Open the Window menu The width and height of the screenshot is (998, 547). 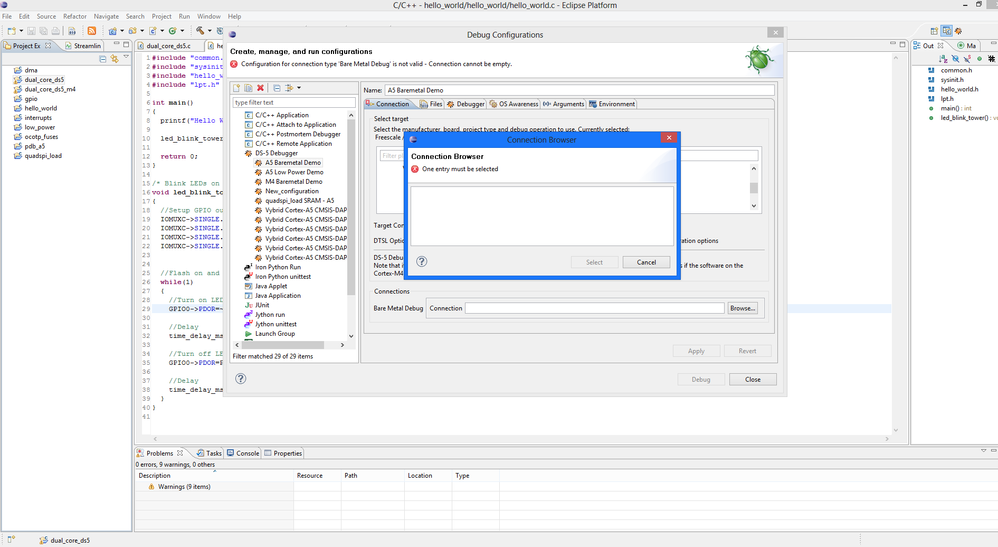pyautogui.click(x=209, y=16)
